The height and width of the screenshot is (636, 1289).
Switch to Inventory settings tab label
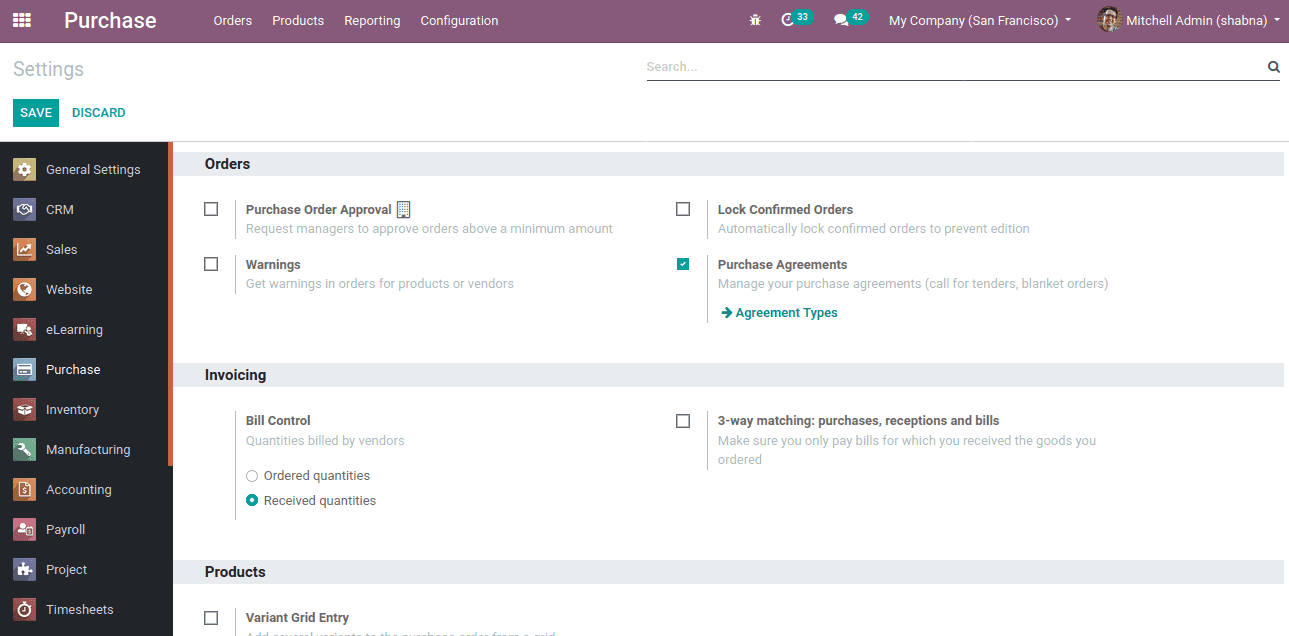72,410
